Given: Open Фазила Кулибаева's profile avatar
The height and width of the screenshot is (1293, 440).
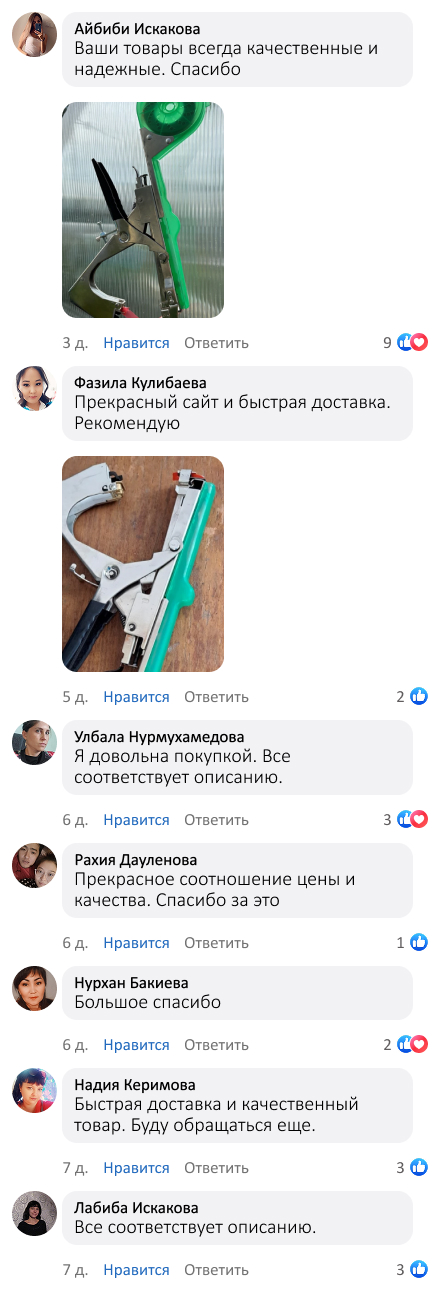Looking at the screenshot, I should pos(34,388).
